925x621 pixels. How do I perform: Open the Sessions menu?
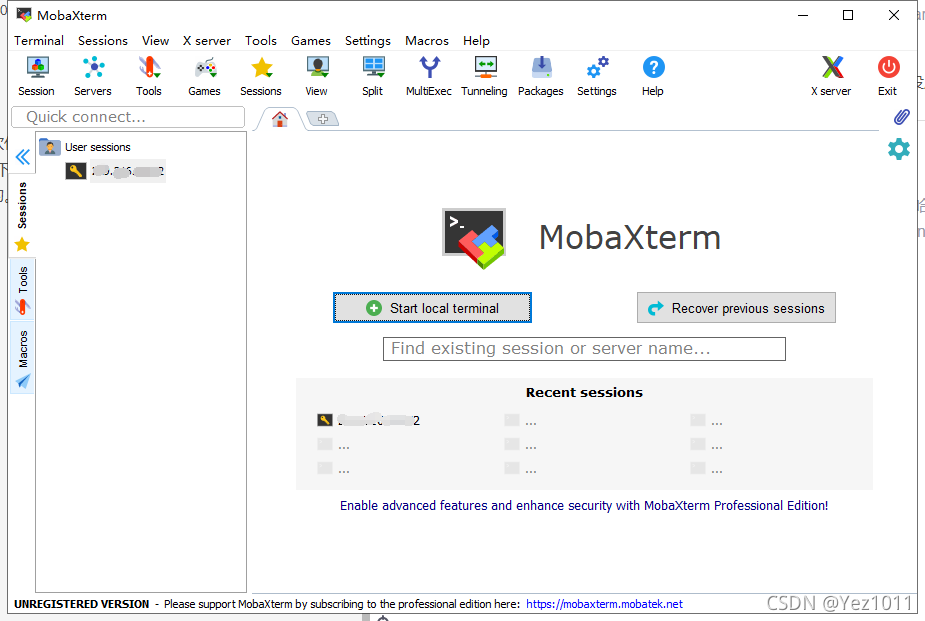click(x=103, y=41)
